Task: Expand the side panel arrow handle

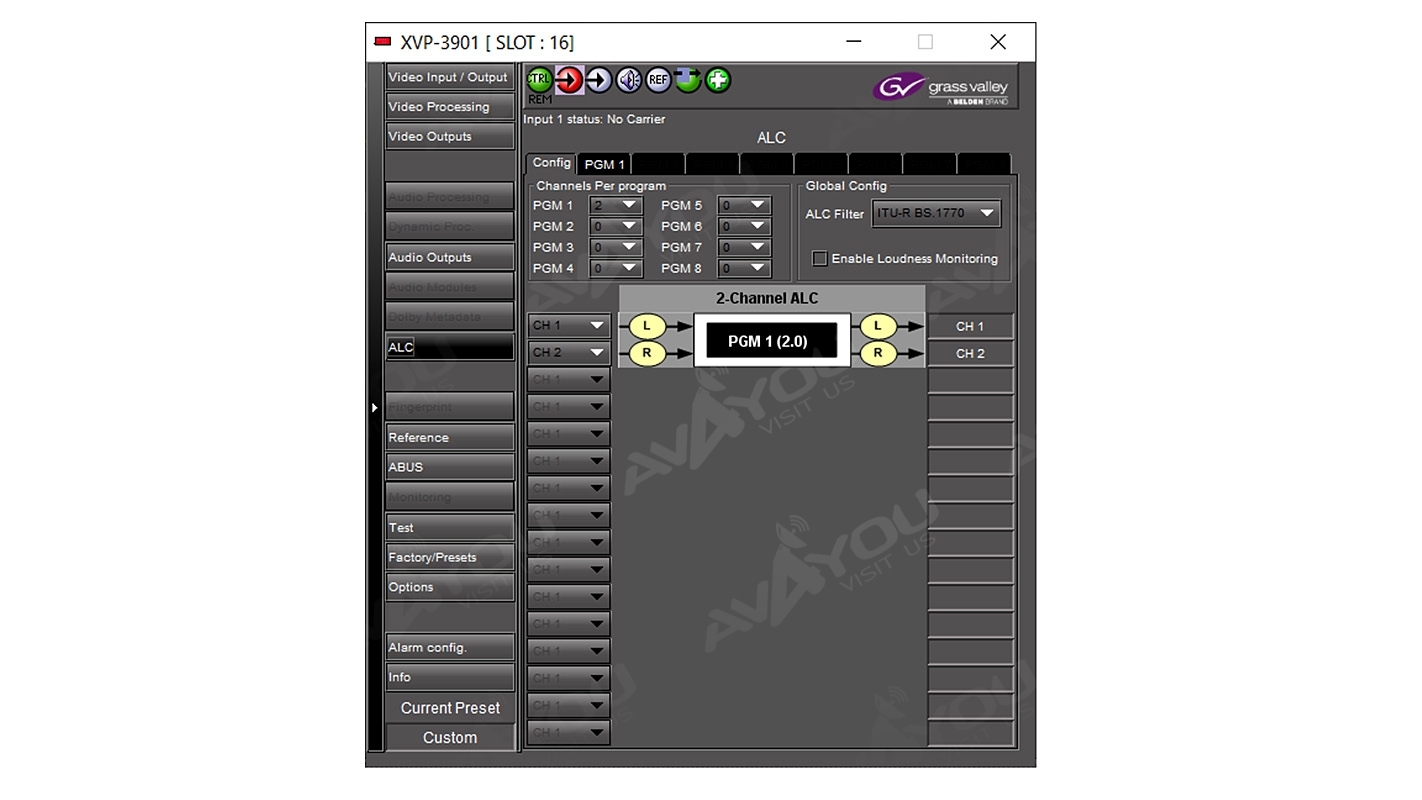Action: [375, 408]
